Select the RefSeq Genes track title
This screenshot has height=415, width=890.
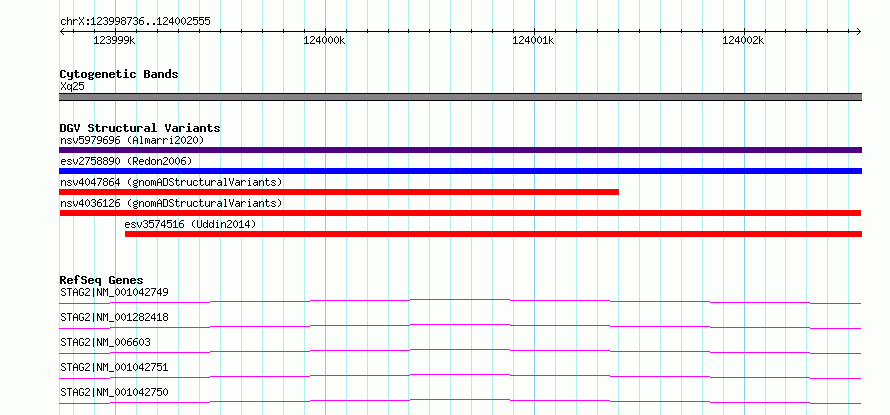[x=101, y=280]
